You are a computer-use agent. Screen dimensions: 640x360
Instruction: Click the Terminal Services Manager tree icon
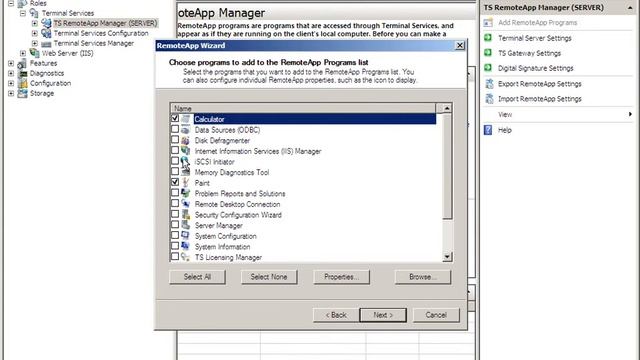[x=46, y=43]
